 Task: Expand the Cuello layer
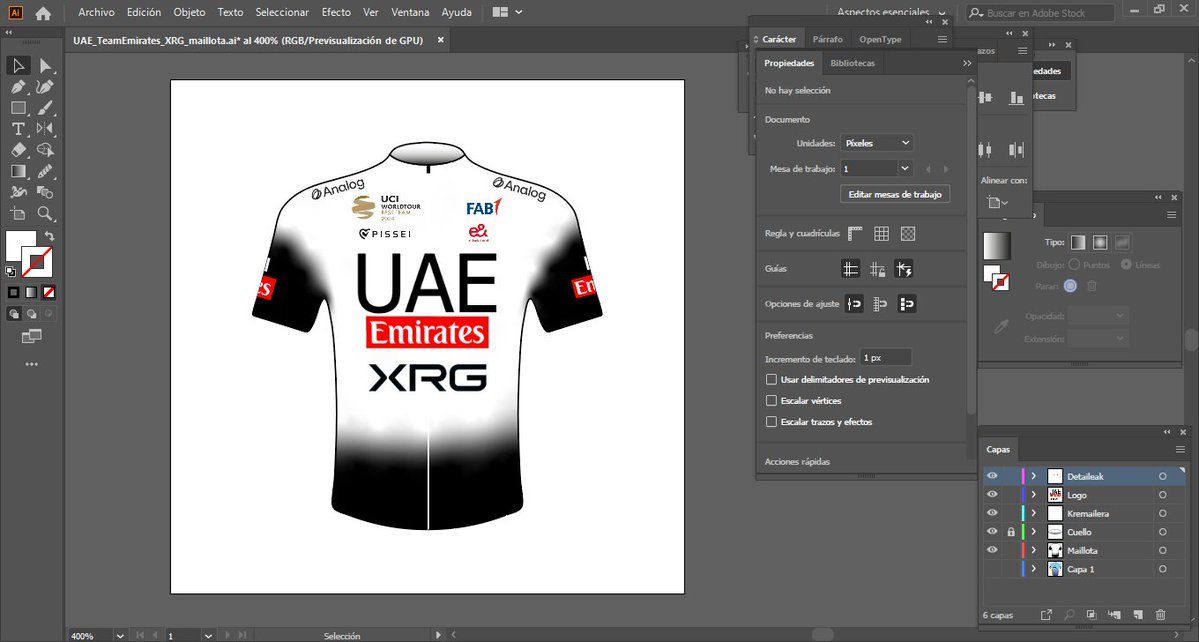pyautogui.click(x=1033, y=532)
